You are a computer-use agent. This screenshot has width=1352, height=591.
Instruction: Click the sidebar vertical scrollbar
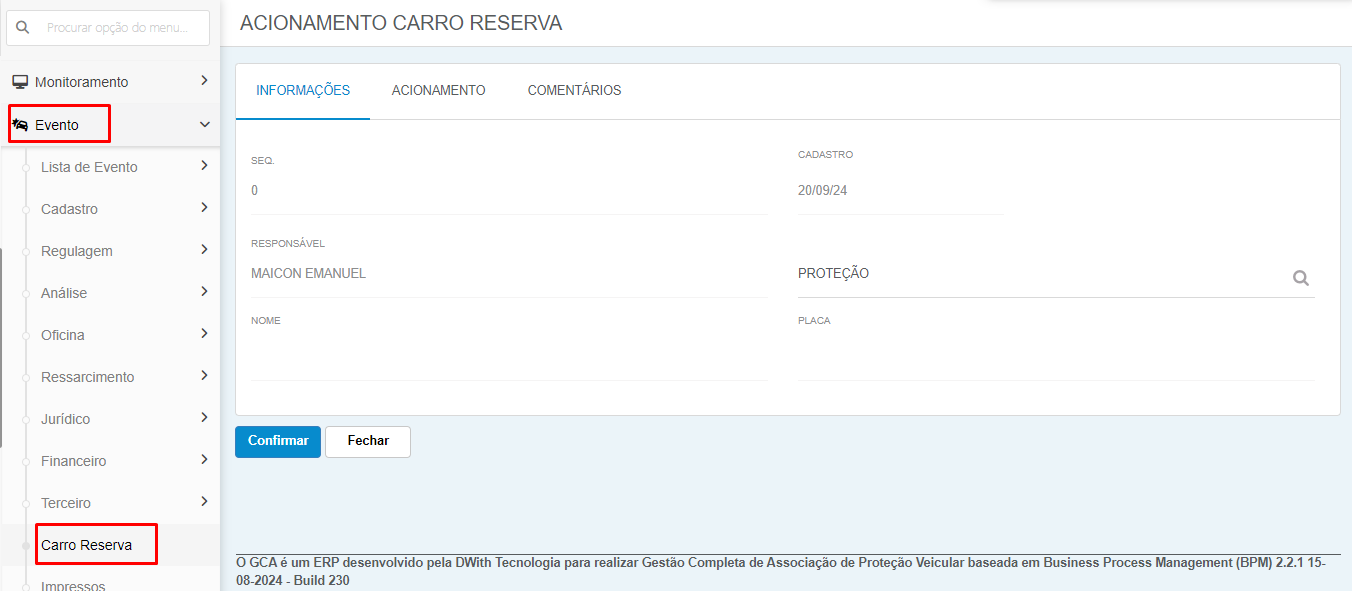[x=2, y=347]
